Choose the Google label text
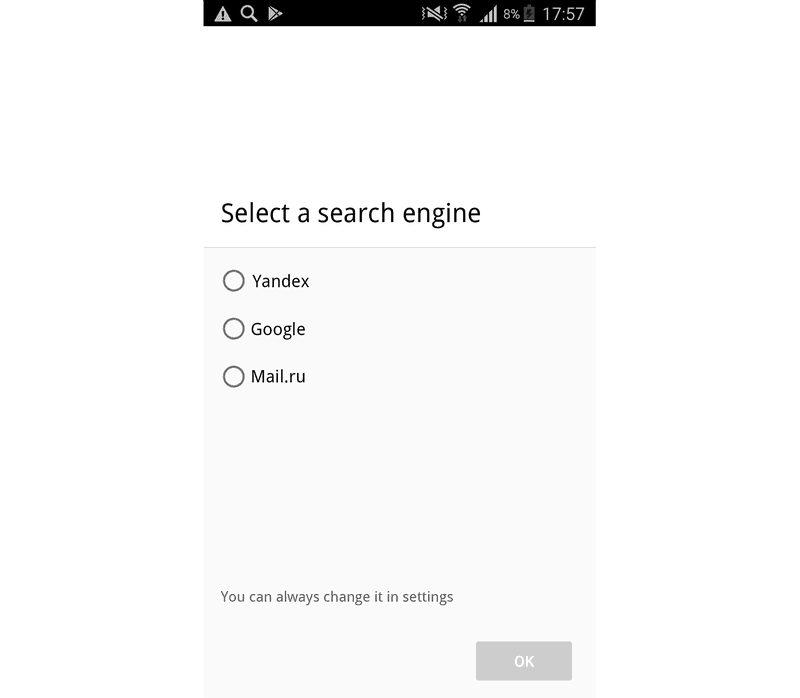 278,330
